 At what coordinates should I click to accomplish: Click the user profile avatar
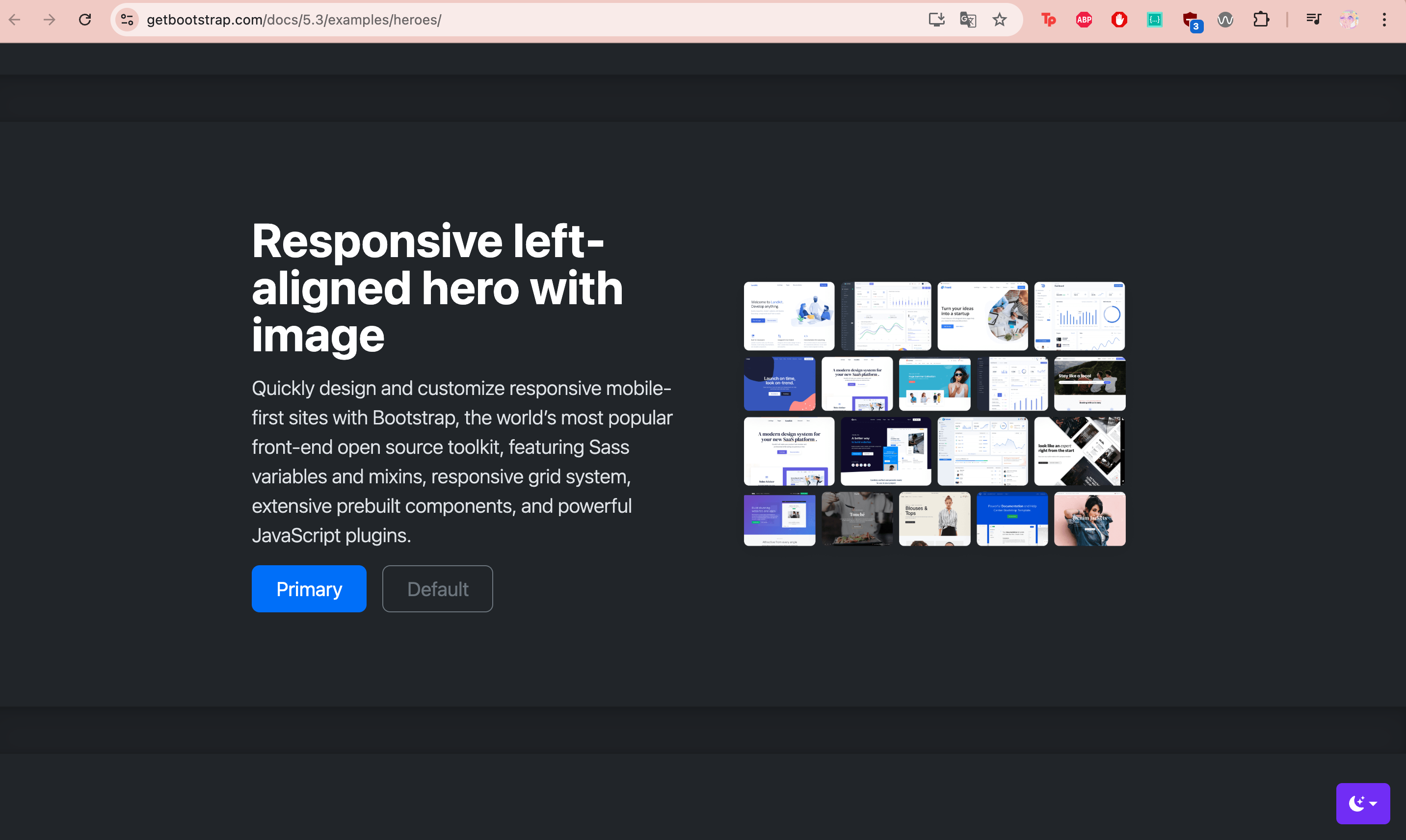point(1348,20)
